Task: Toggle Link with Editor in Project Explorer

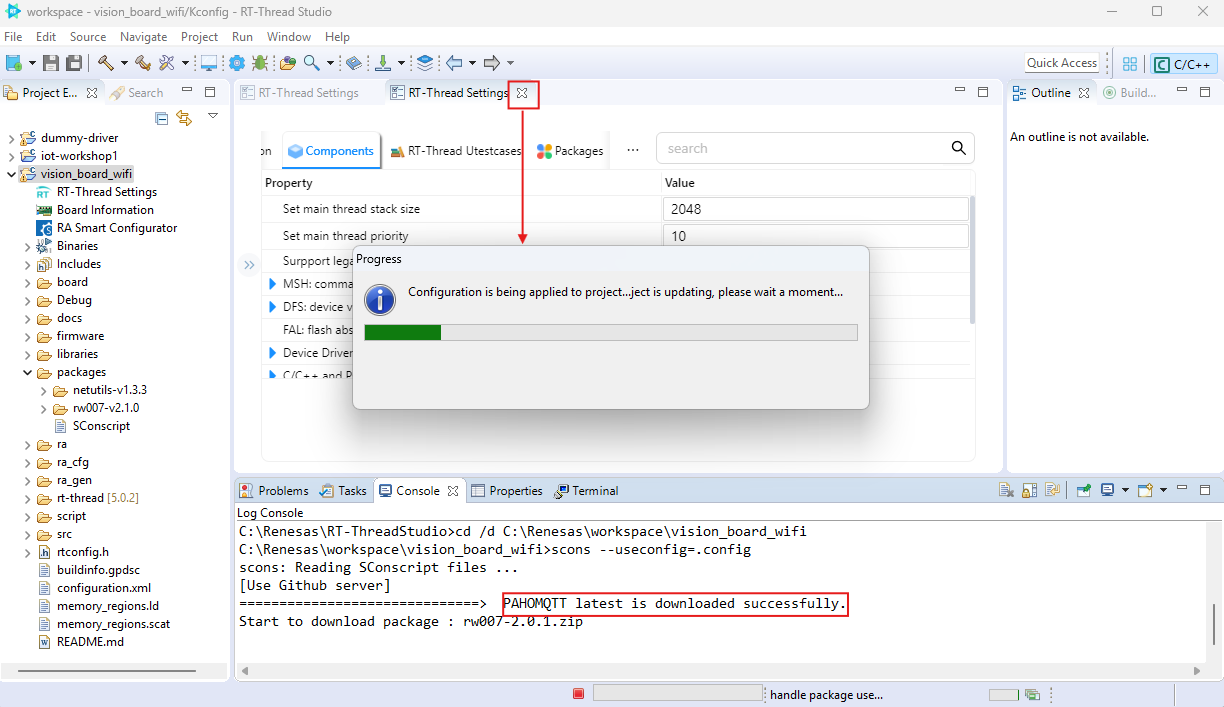Action: click(184, 118)
